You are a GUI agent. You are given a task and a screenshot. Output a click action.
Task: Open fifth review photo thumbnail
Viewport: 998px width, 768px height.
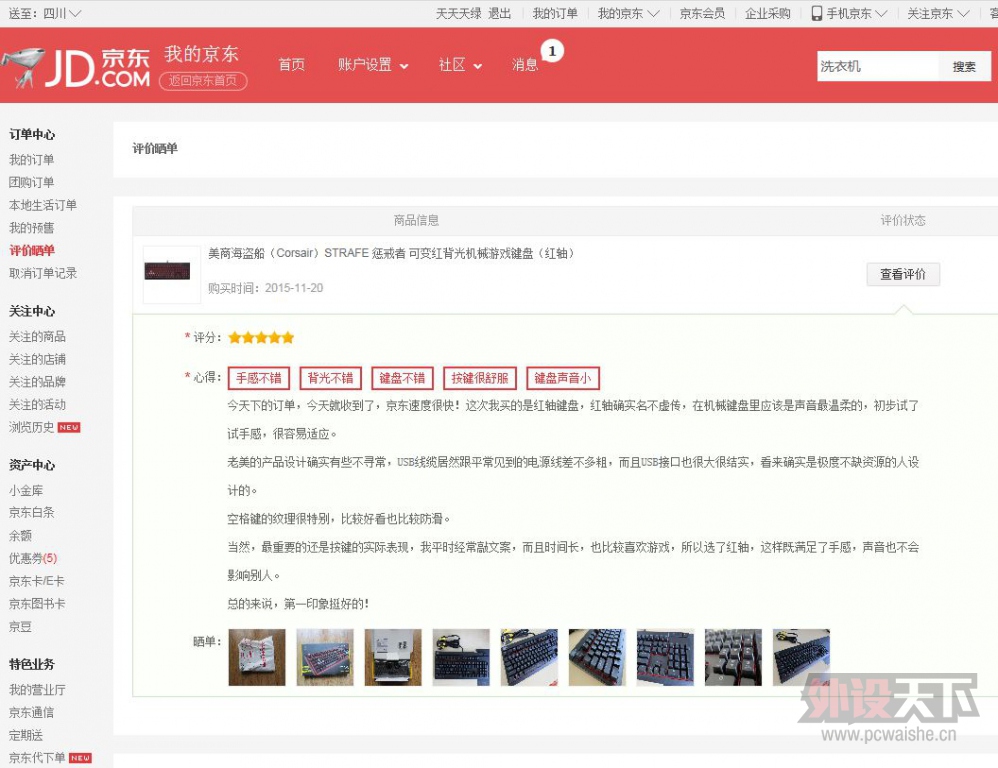(530, 657)
